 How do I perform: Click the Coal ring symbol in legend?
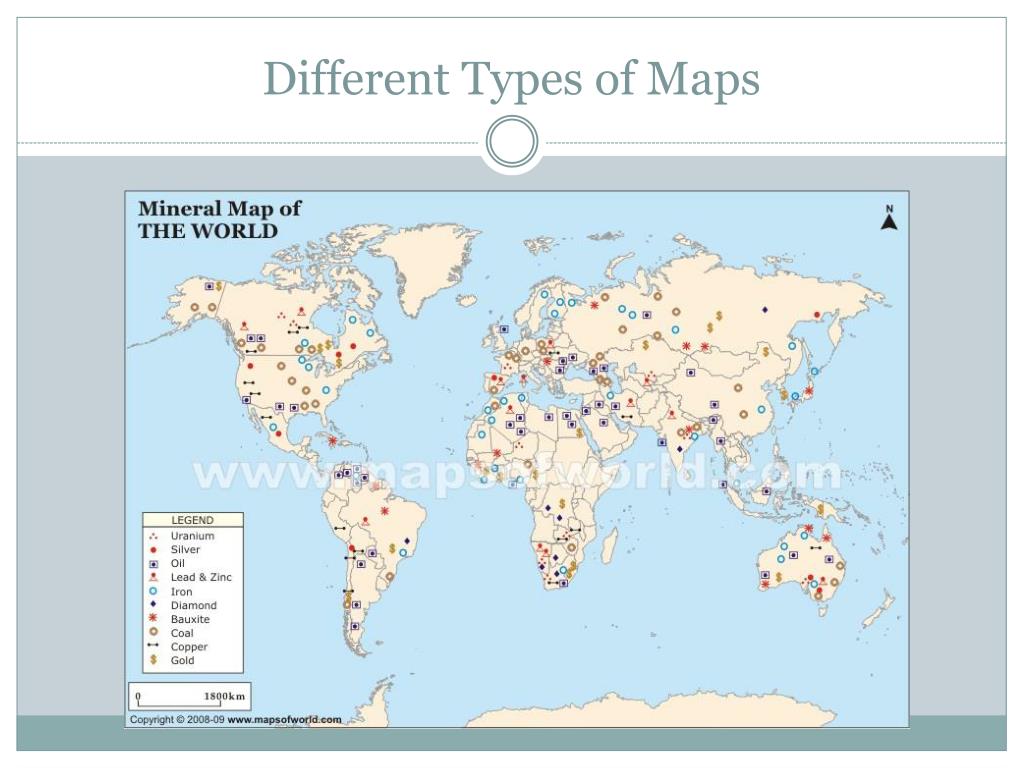click(154, 632)
